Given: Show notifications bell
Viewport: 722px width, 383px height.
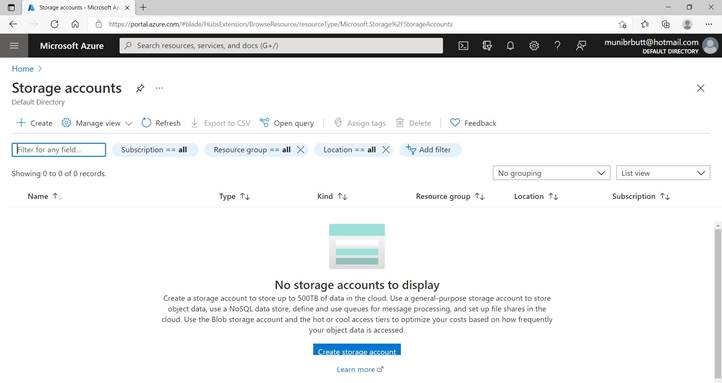Looking at the screenshot, I should click(510, 46).
